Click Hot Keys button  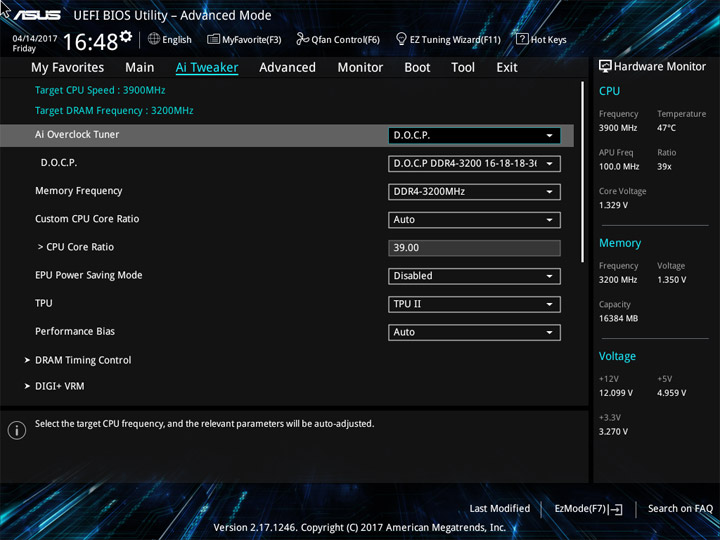pos(541,39)
